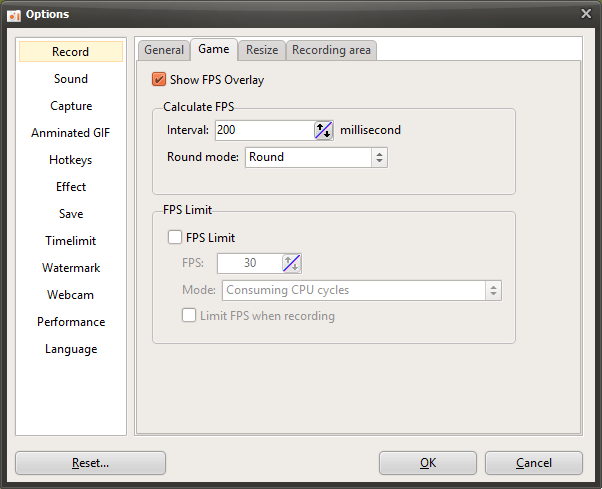Image resolution: width=602 pixels, height=489 pixels.
Task: Open the Resize tab
Action: 262,50
